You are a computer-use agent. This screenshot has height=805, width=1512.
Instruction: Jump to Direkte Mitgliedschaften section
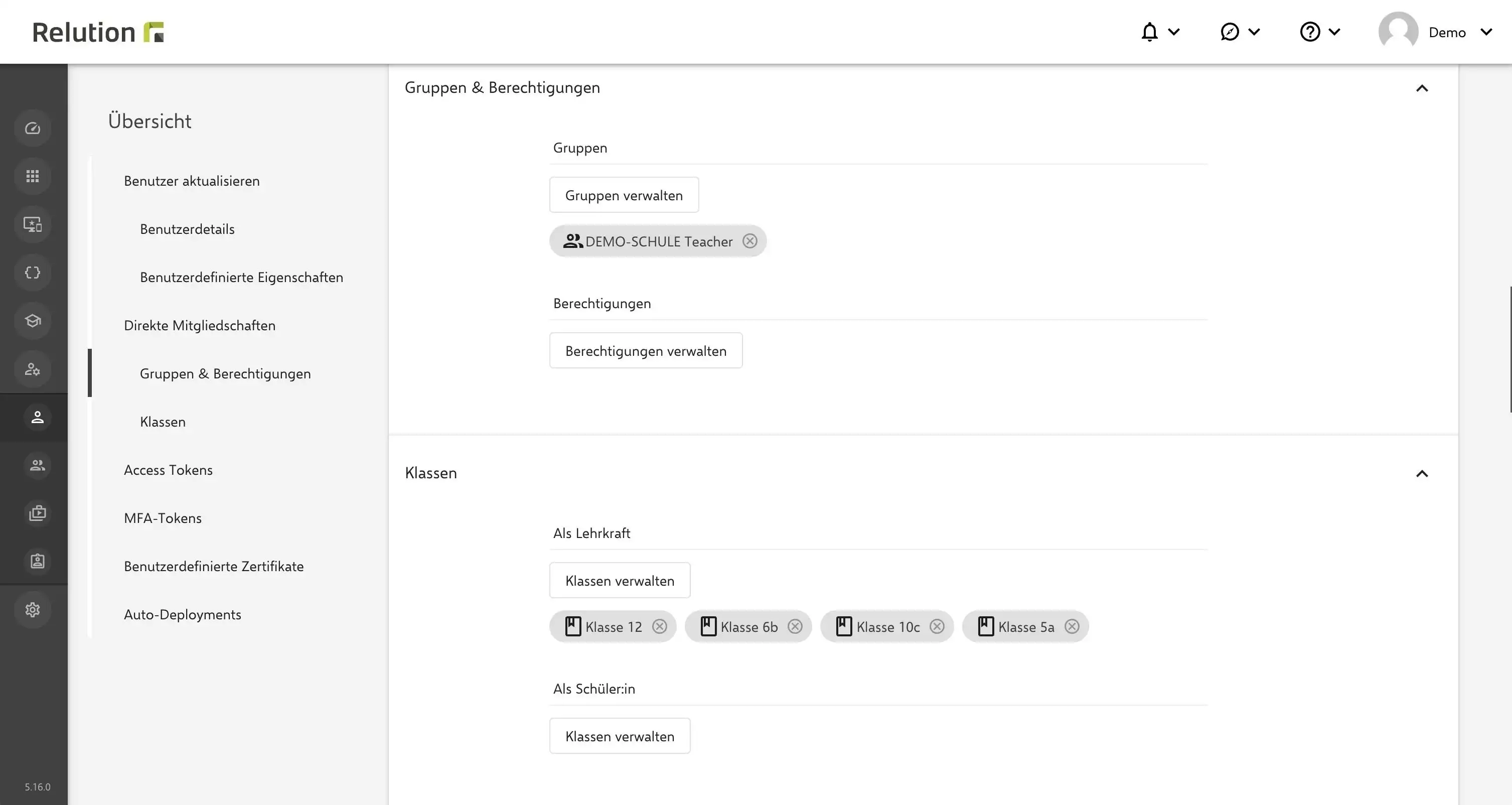click(x=200, y=325)
